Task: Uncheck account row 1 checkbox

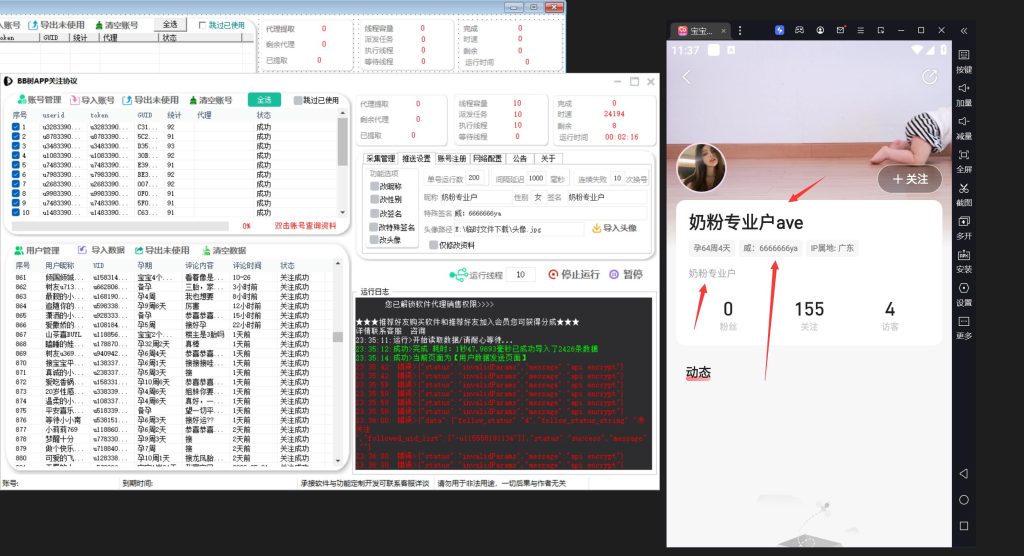Action: [x=16, y=127]
